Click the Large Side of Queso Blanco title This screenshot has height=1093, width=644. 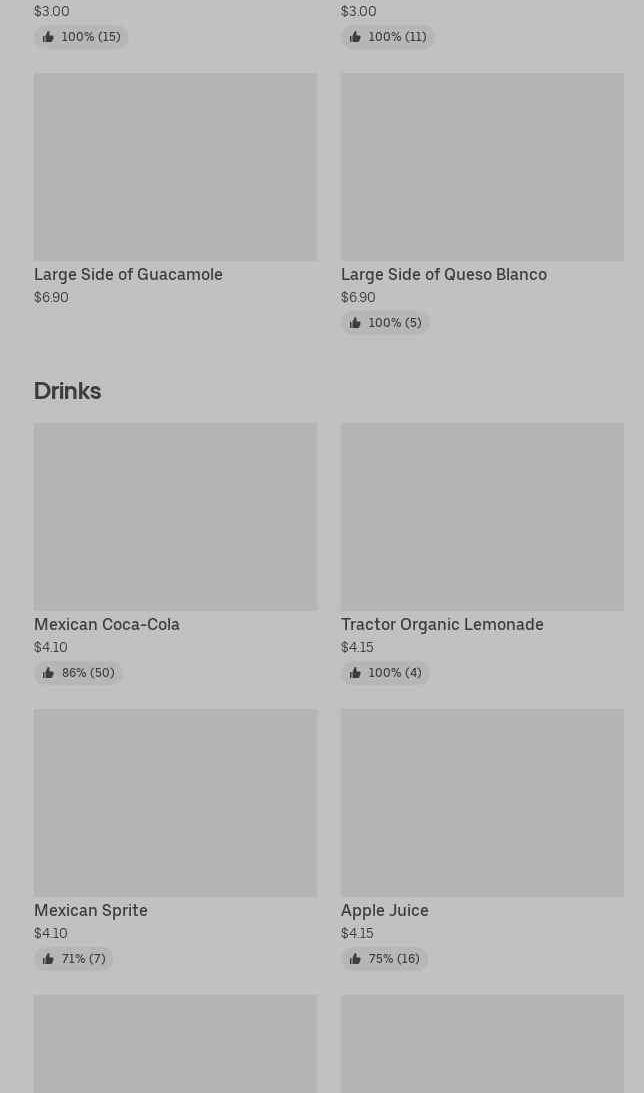444,274
